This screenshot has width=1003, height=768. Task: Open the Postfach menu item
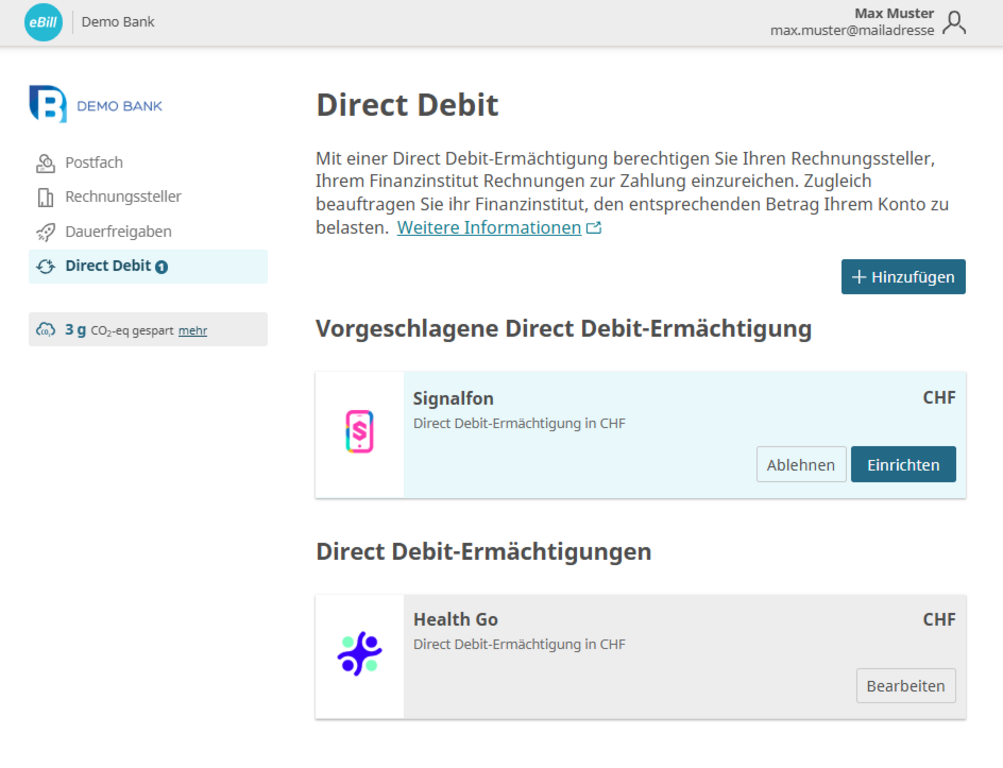click(94, 162)
